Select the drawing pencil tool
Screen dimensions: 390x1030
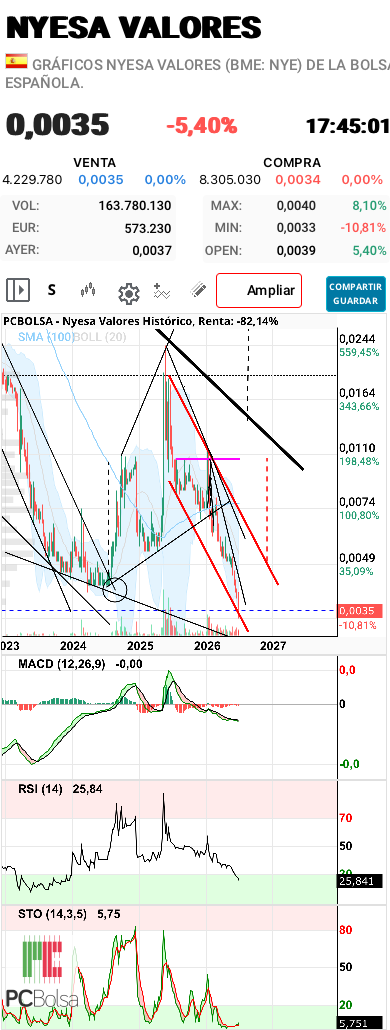click(198, 290)
